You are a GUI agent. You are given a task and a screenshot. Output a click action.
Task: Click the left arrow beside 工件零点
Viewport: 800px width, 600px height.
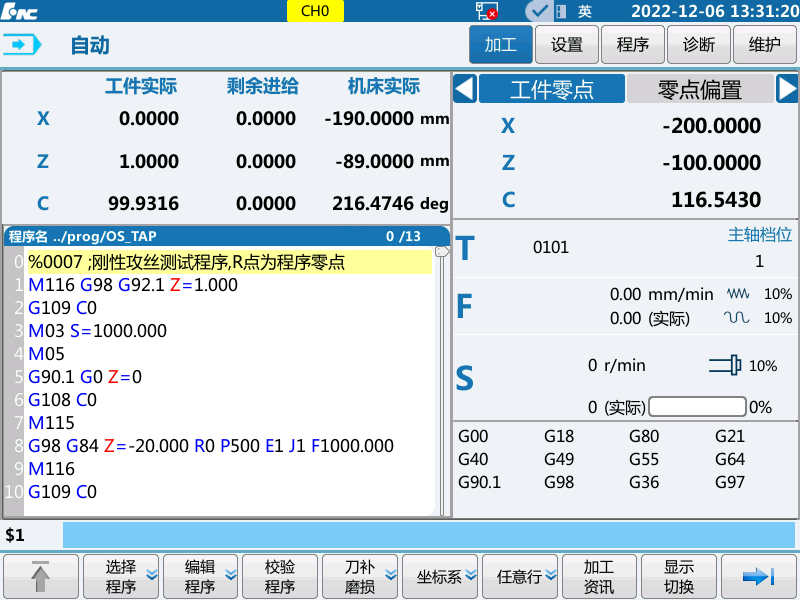pyautogui.click(x=464, y=89)
